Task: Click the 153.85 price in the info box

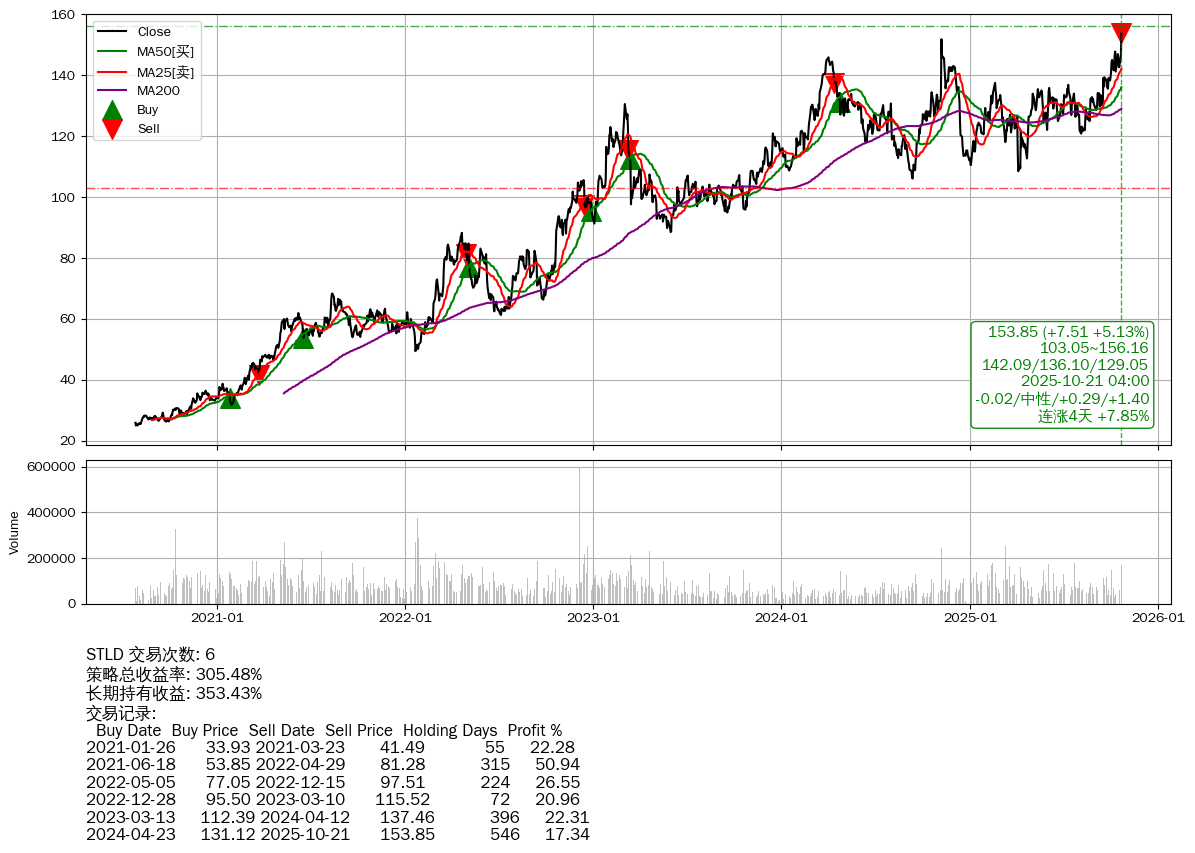Action: point(1068,332)
